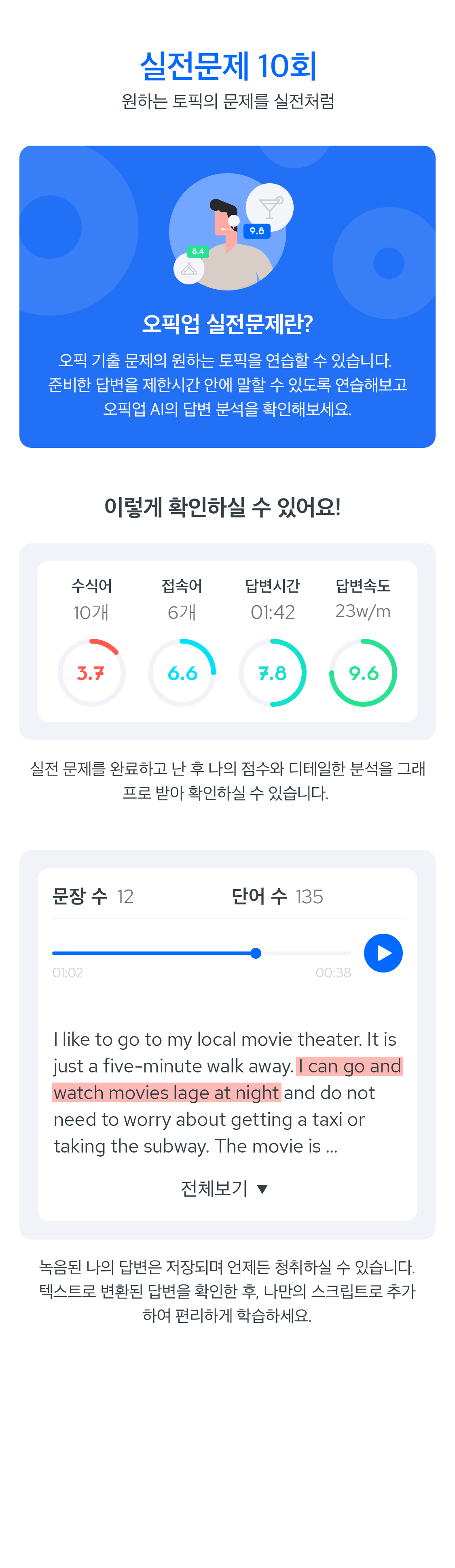The height and width of the screenshot is (1568, 455).
Task: Click the 답변속도 stat label
Action: [x=363, y=585]
